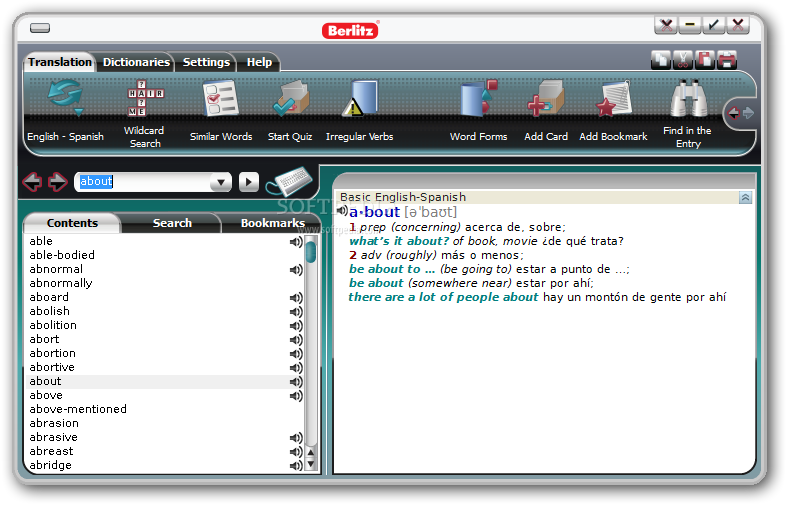Click Add Card icon

[x=546, y=98]
